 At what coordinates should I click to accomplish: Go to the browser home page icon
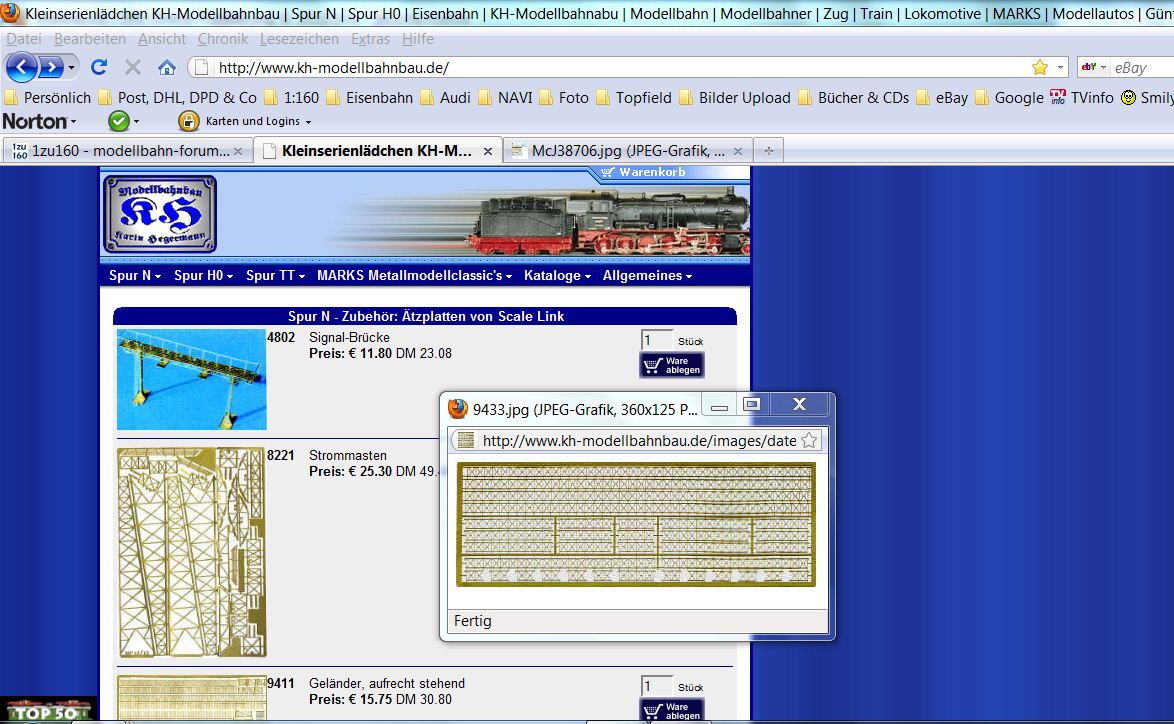click(x=167, y=67)
